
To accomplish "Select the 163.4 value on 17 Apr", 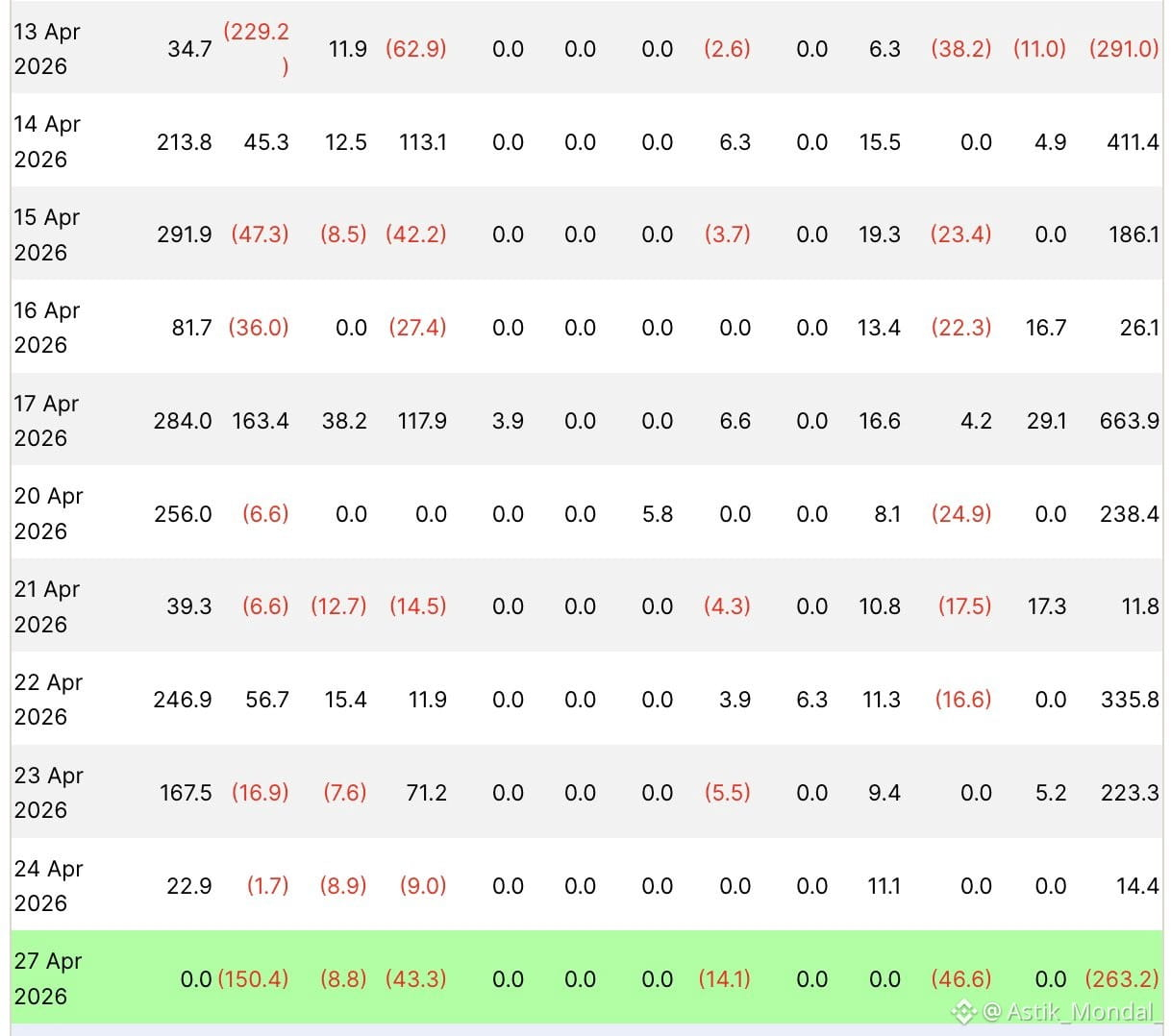I will [x=261, y=421].
